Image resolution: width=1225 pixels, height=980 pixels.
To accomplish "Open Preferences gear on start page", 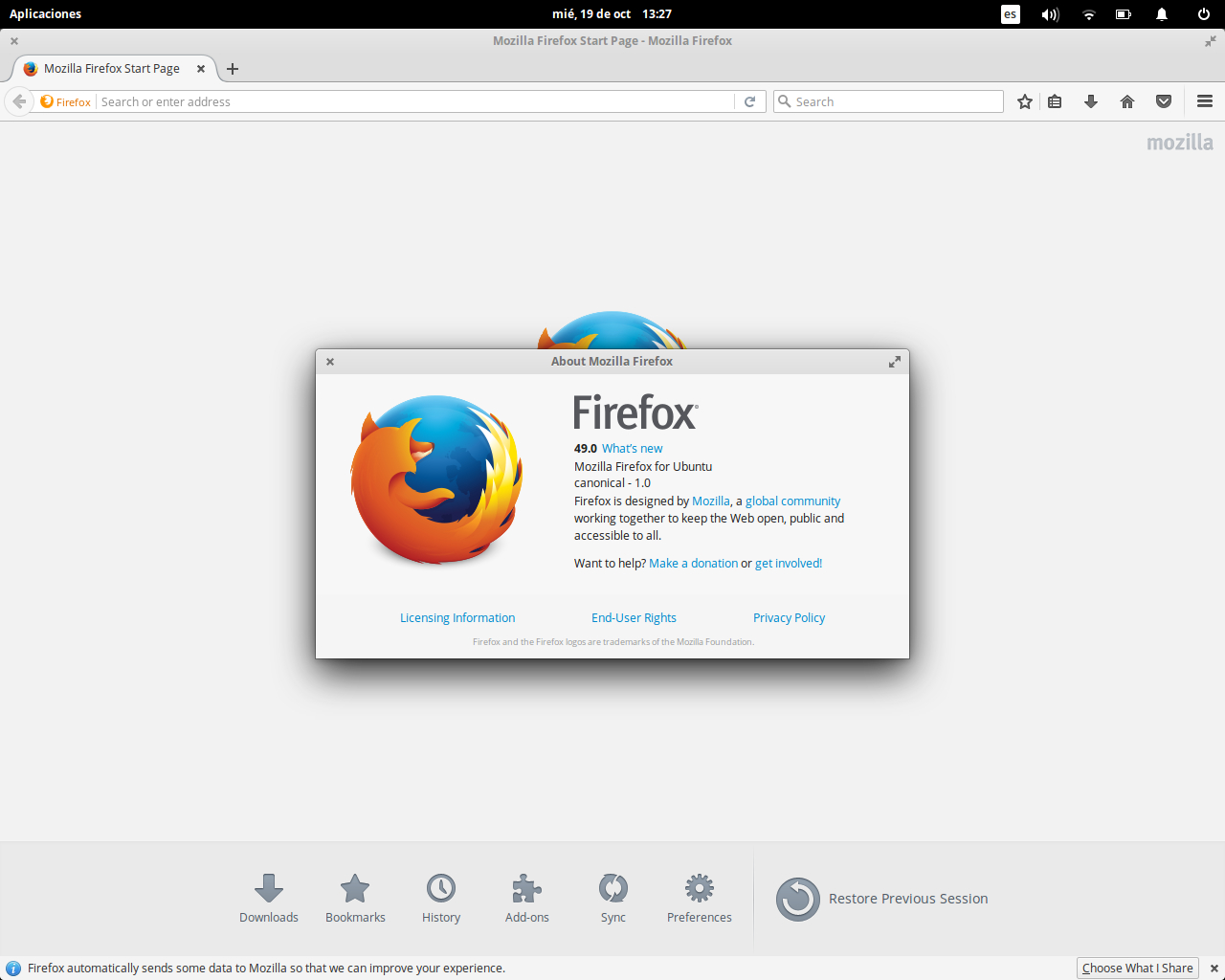I will coord(700,898).
